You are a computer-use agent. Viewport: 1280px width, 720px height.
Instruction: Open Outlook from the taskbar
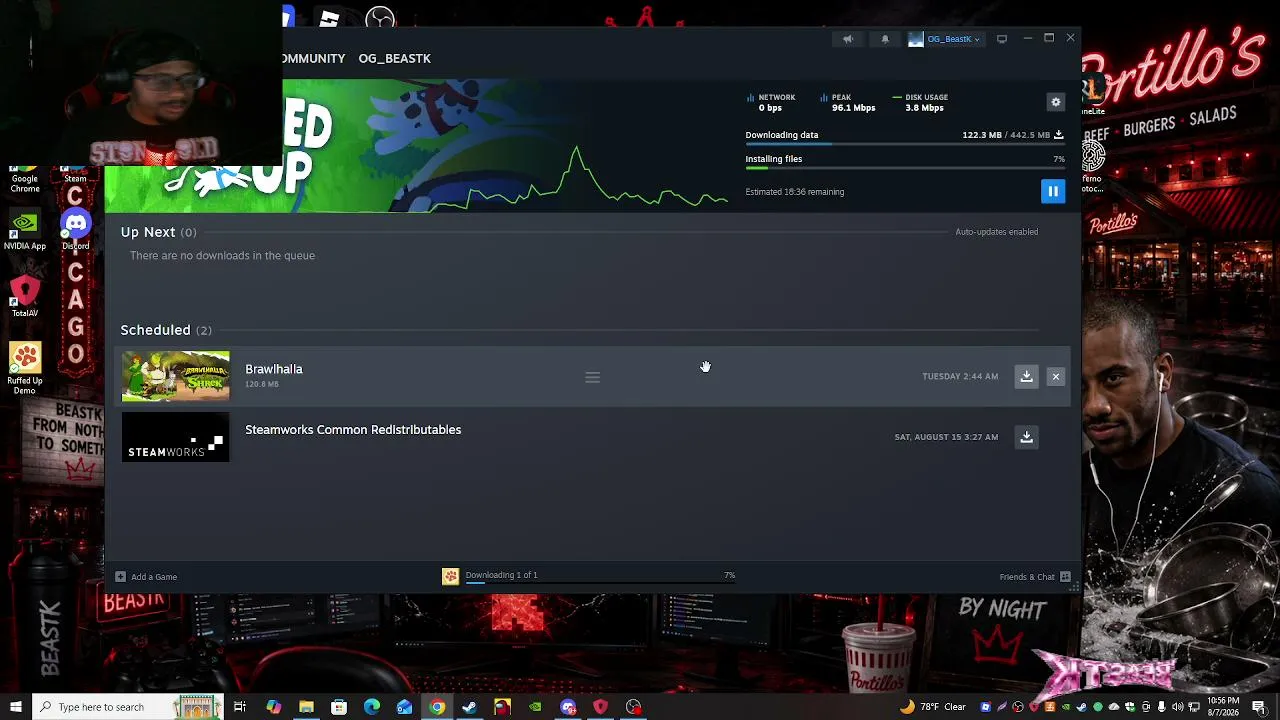[x=405, y=707]
